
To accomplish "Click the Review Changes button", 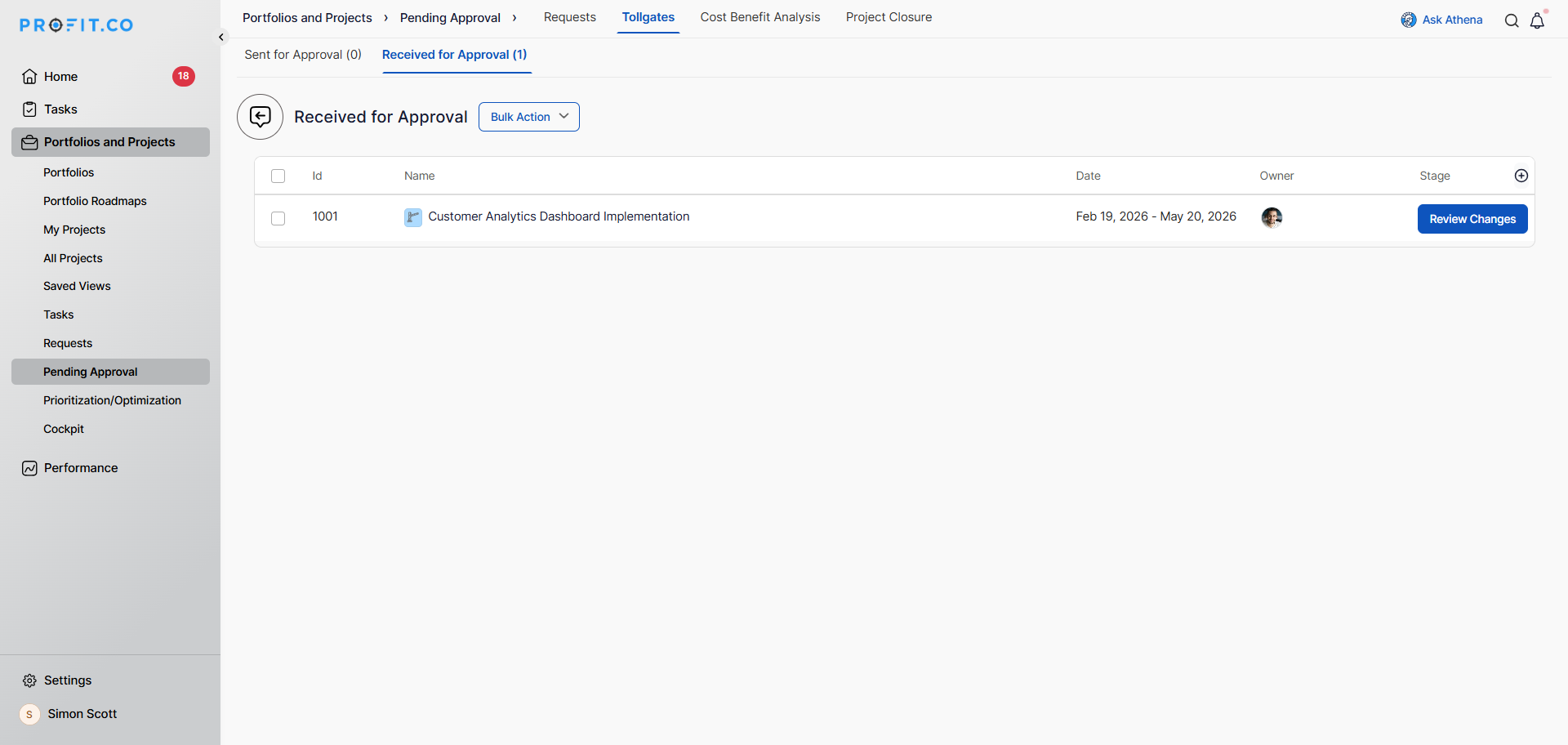I will click(x=1472, y=219).
